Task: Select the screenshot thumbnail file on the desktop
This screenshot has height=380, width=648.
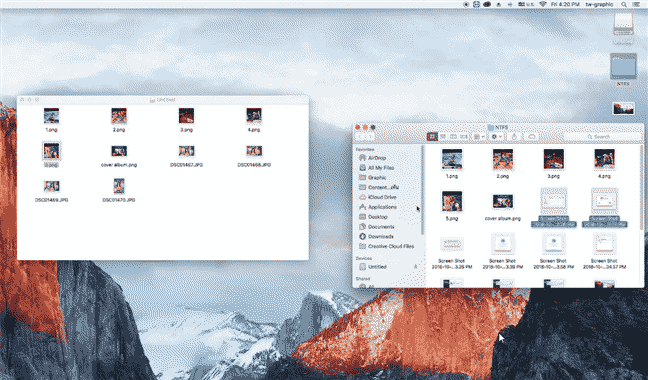Action: click(623, 109)
